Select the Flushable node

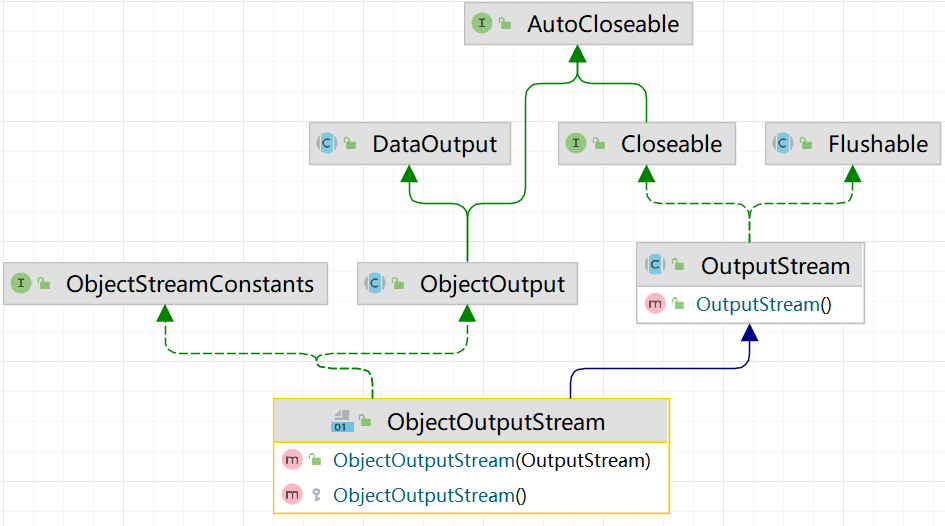click(x=877, y=144)
